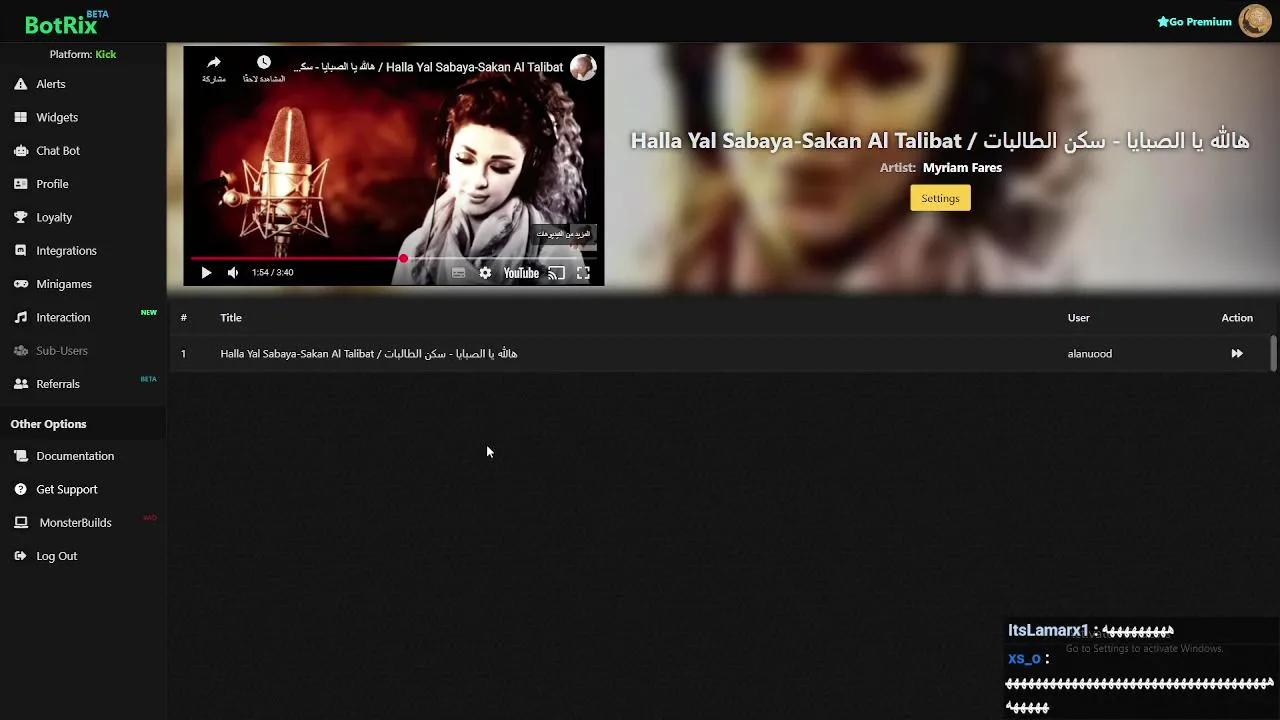This screenshot has height=720, width=1280.
Task: Click the xs_o chat username
Action: 1024,659
